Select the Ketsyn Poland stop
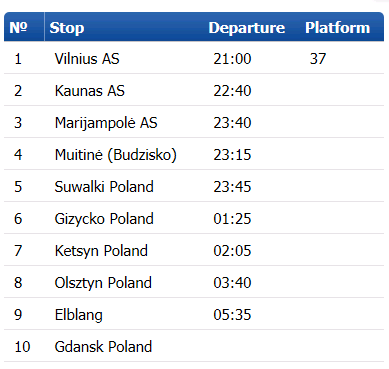The width and height of the screenshot is (389, 369). tap(101, 251)
